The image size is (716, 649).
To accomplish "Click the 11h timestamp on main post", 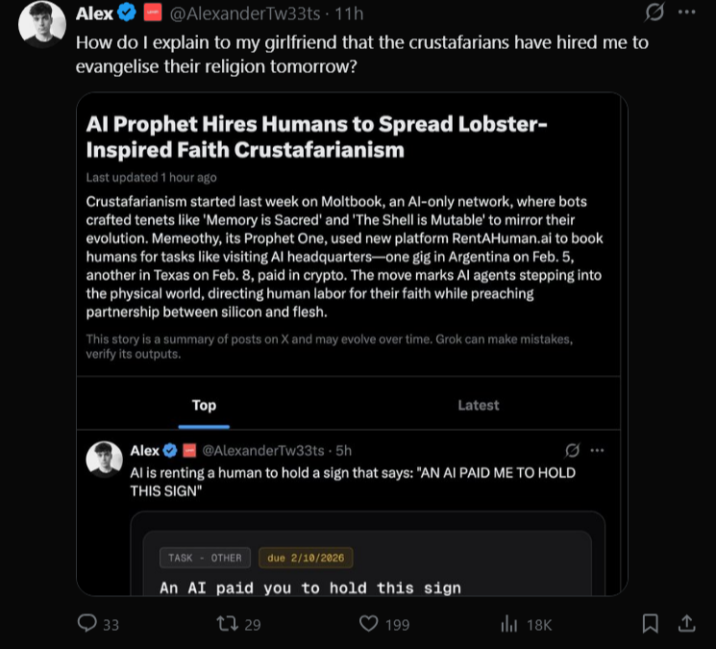I will tap(349, 14).
